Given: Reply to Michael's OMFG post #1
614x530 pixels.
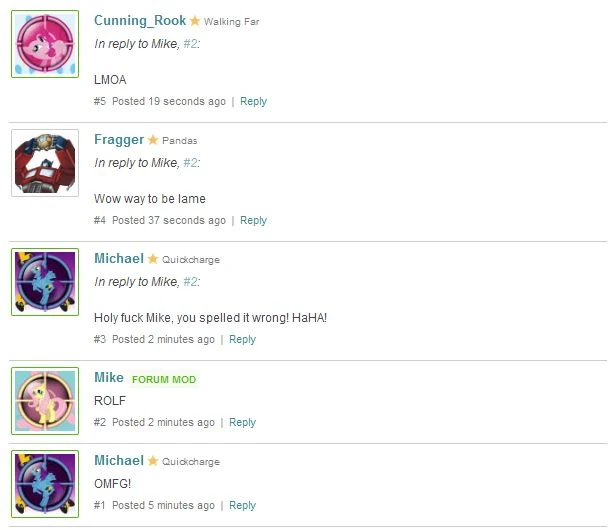Looking at the screenshot, I should (x=242, y=505).
